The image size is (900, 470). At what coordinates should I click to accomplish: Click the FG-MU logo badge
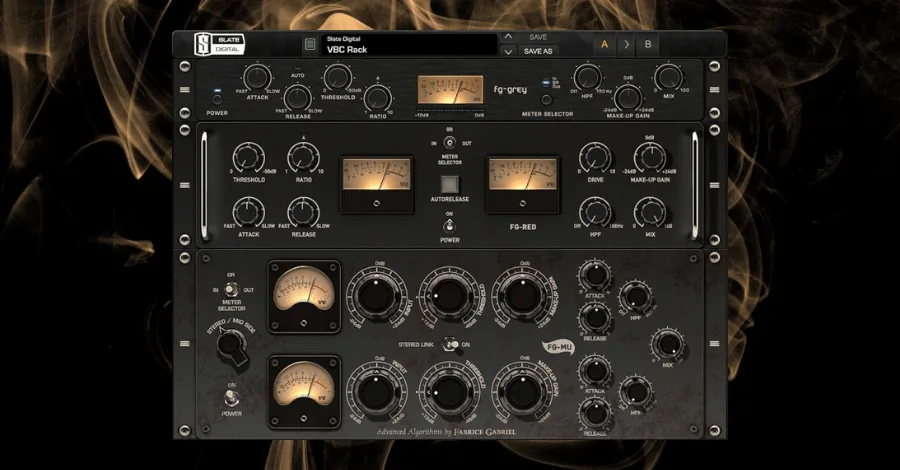coord(558,347)
